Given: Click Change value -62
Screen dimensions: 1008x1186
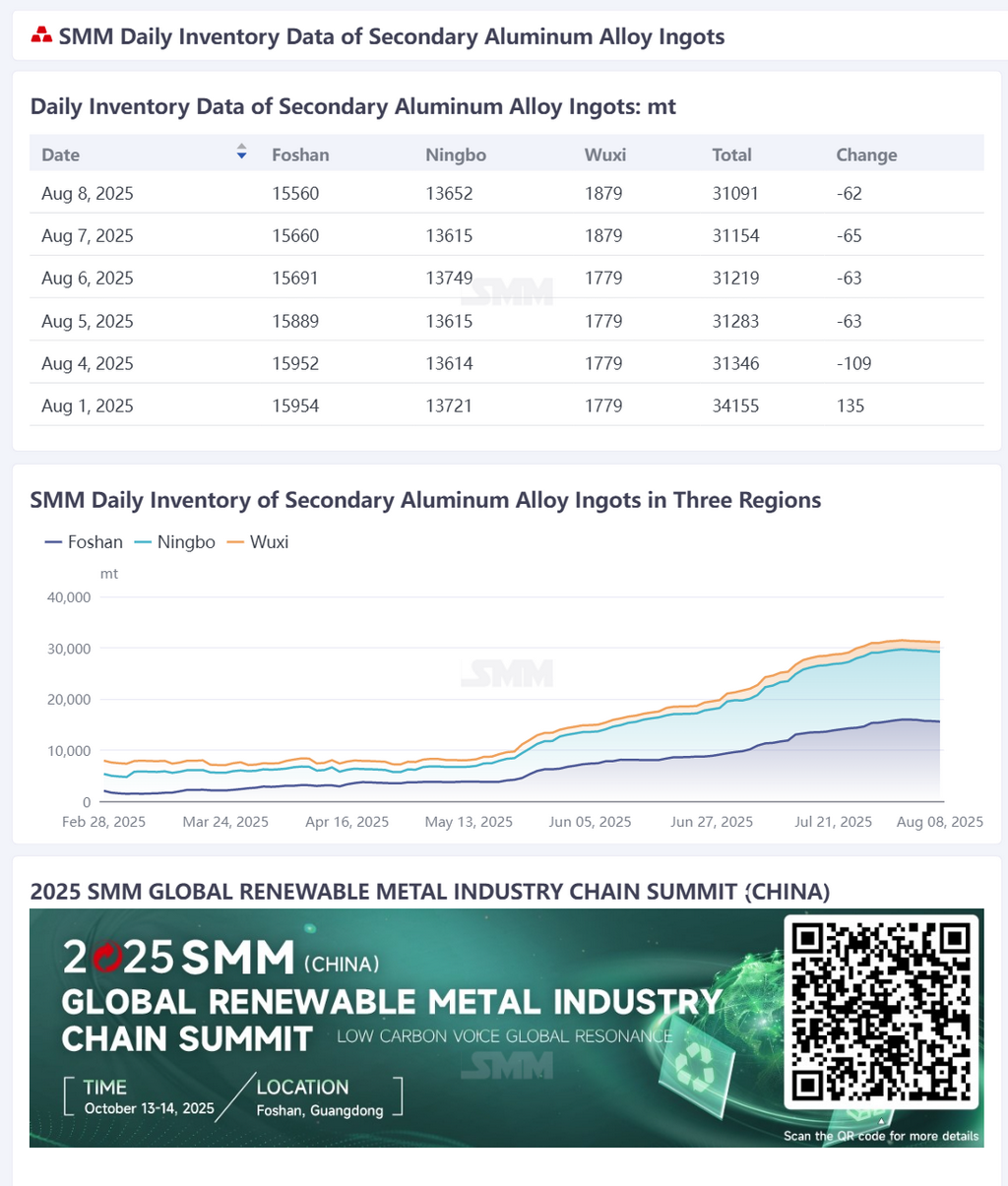Looking at the screenshot, I should tap(849, 194).
